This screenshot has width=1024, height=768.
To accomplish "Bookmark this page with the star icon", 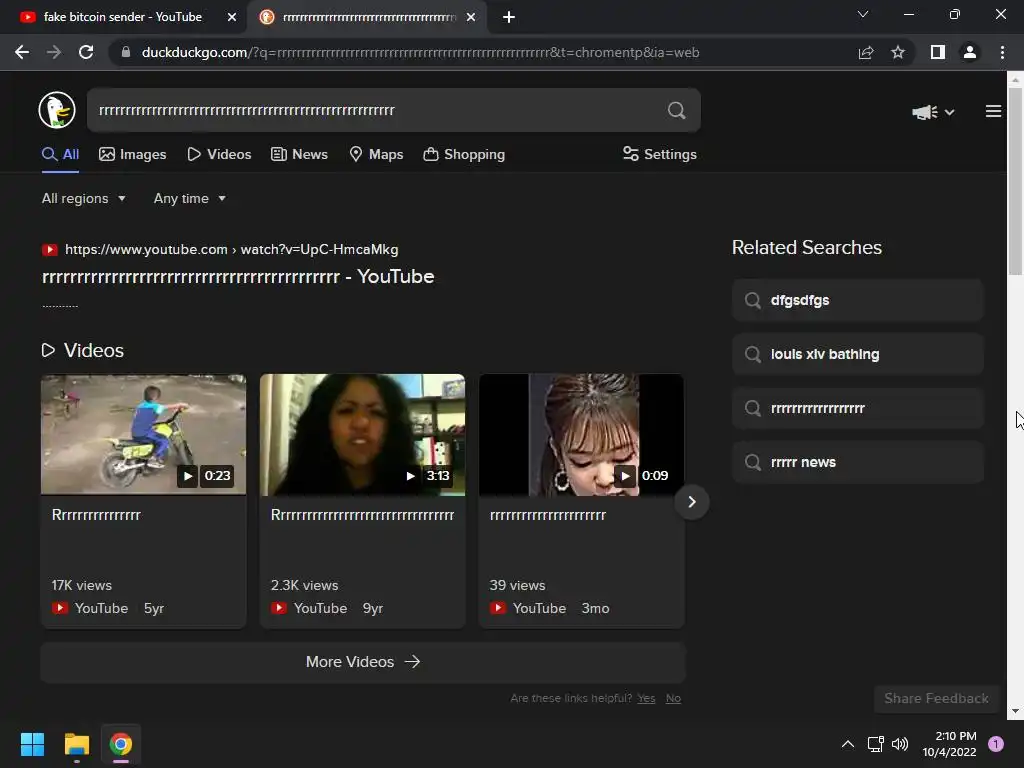I will click(898, 52).
